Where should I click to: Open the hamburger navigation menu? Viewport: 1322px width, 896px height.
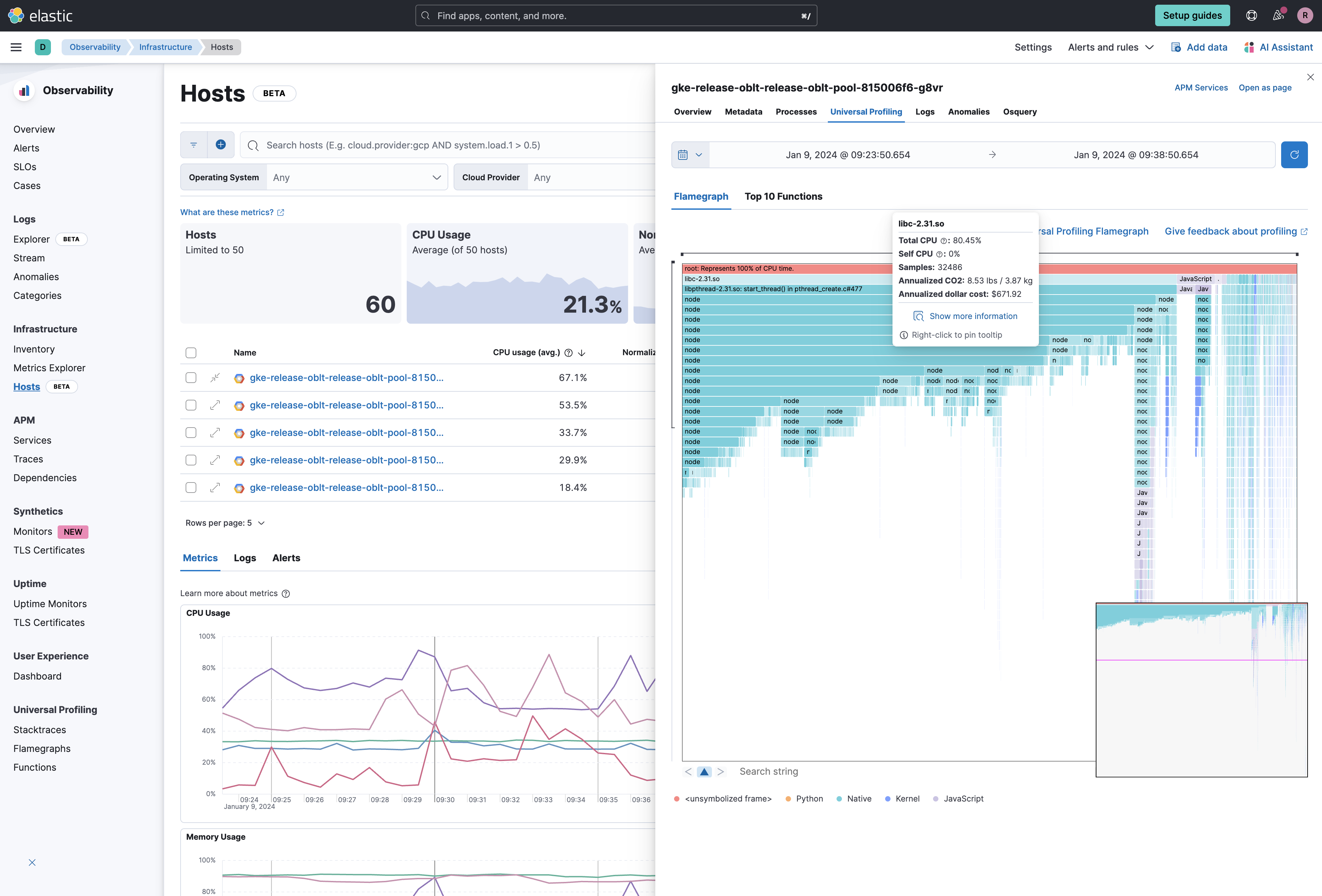coord(16,47)
